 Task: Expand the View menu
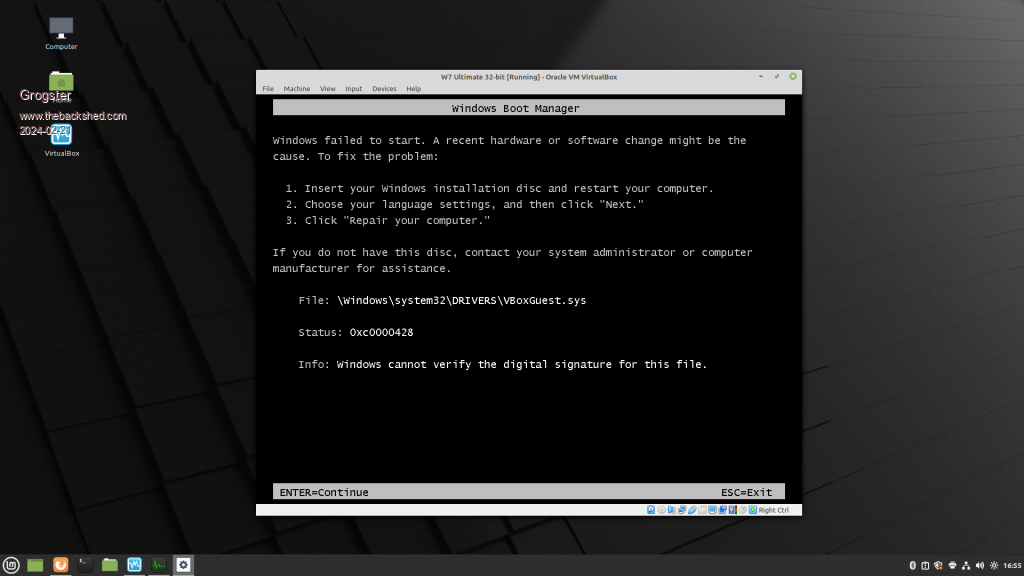click(327, 89)
